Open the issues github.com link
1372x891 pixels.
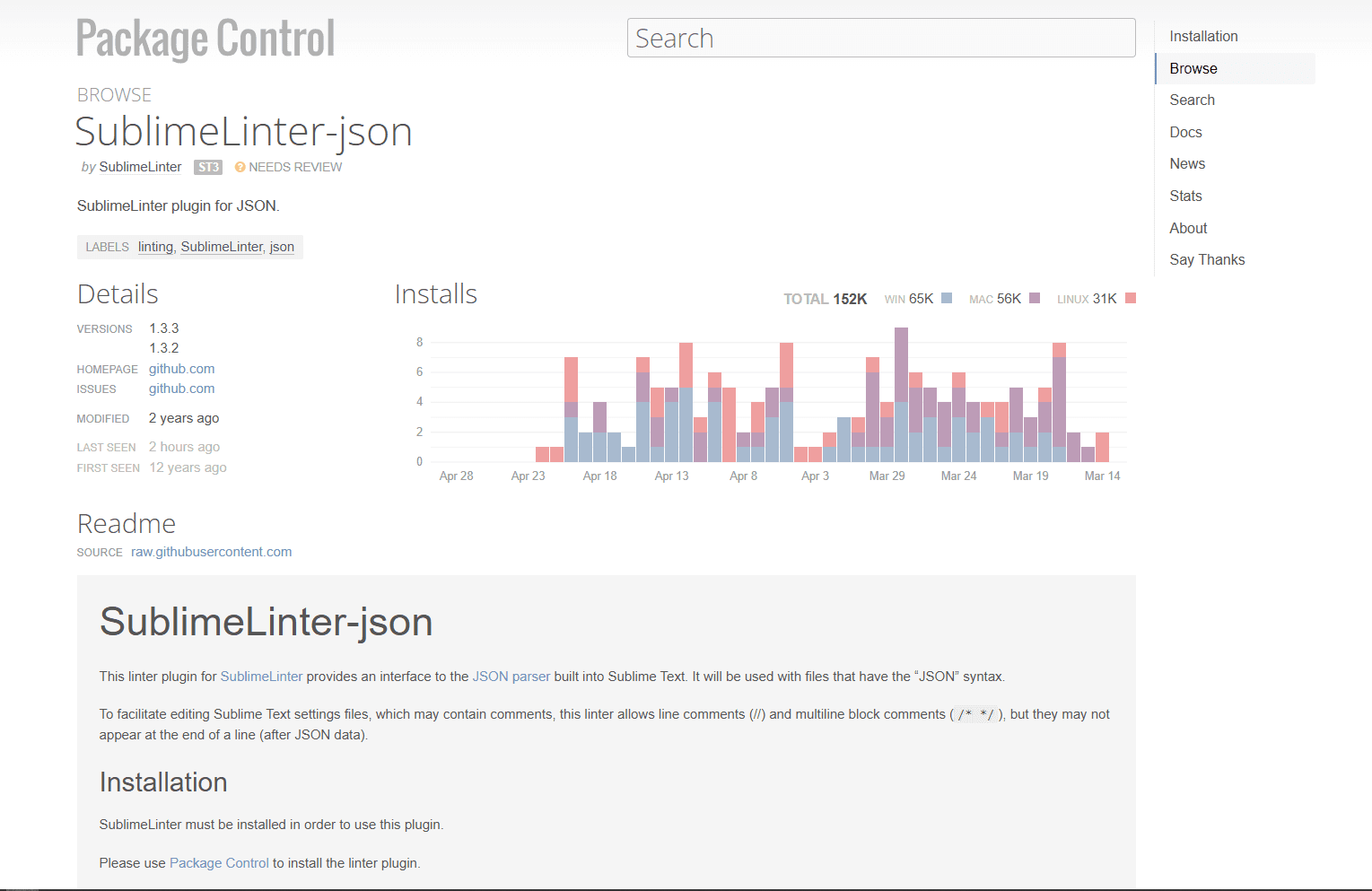pyautogui.click(x=181, y=389)
